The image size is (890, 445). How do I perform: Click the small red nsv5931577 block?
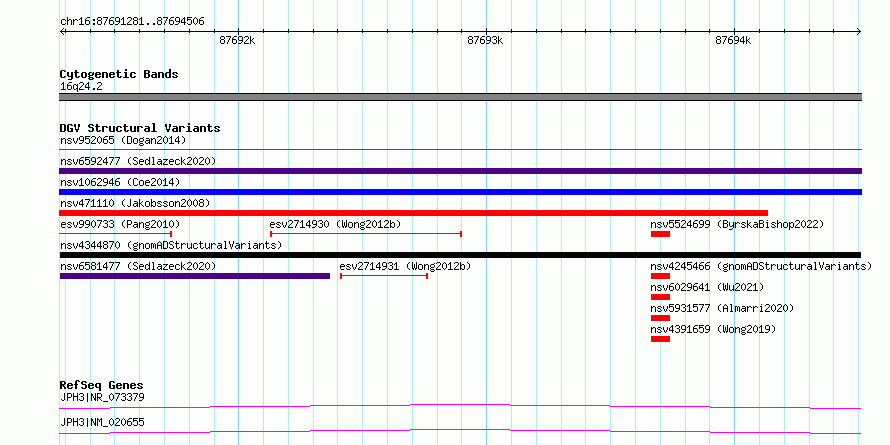pyautogui.click(x=660, y=318)
